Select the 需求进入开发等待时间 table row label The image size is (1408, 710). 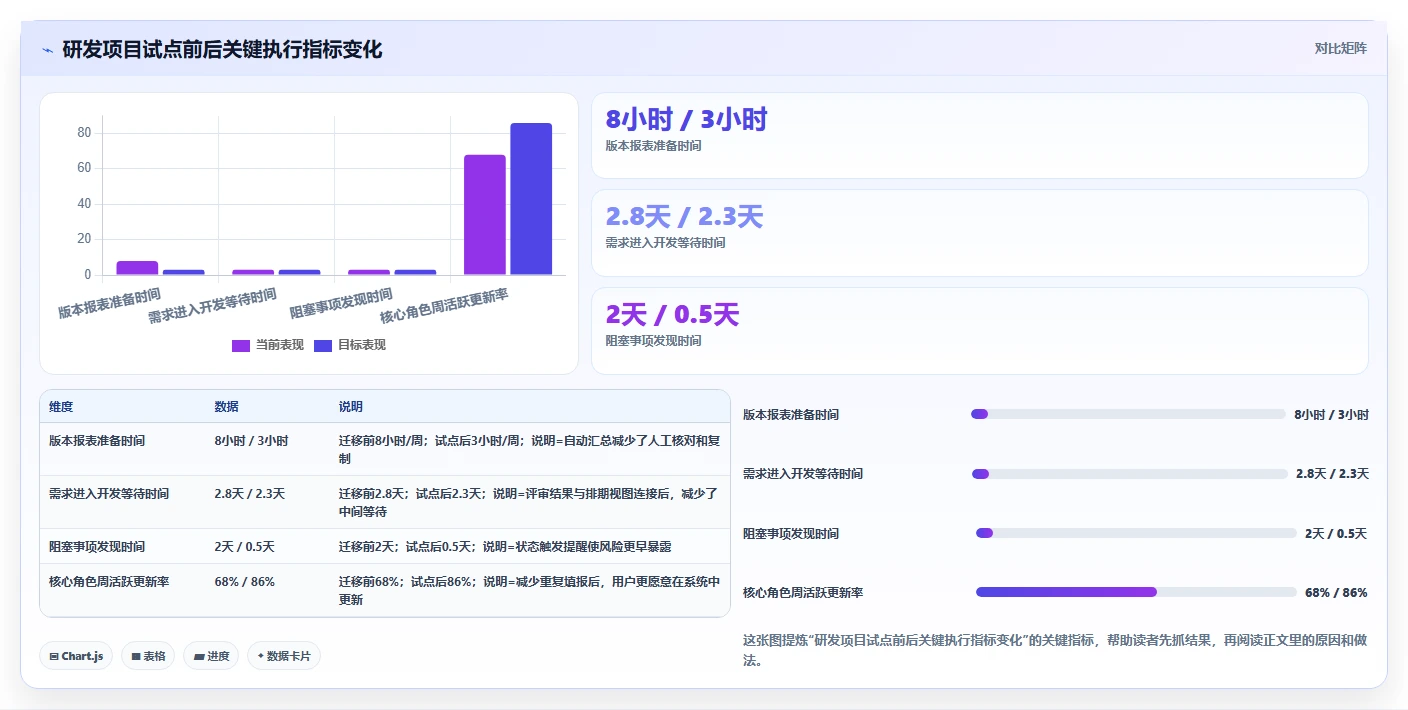coord(109,494)
